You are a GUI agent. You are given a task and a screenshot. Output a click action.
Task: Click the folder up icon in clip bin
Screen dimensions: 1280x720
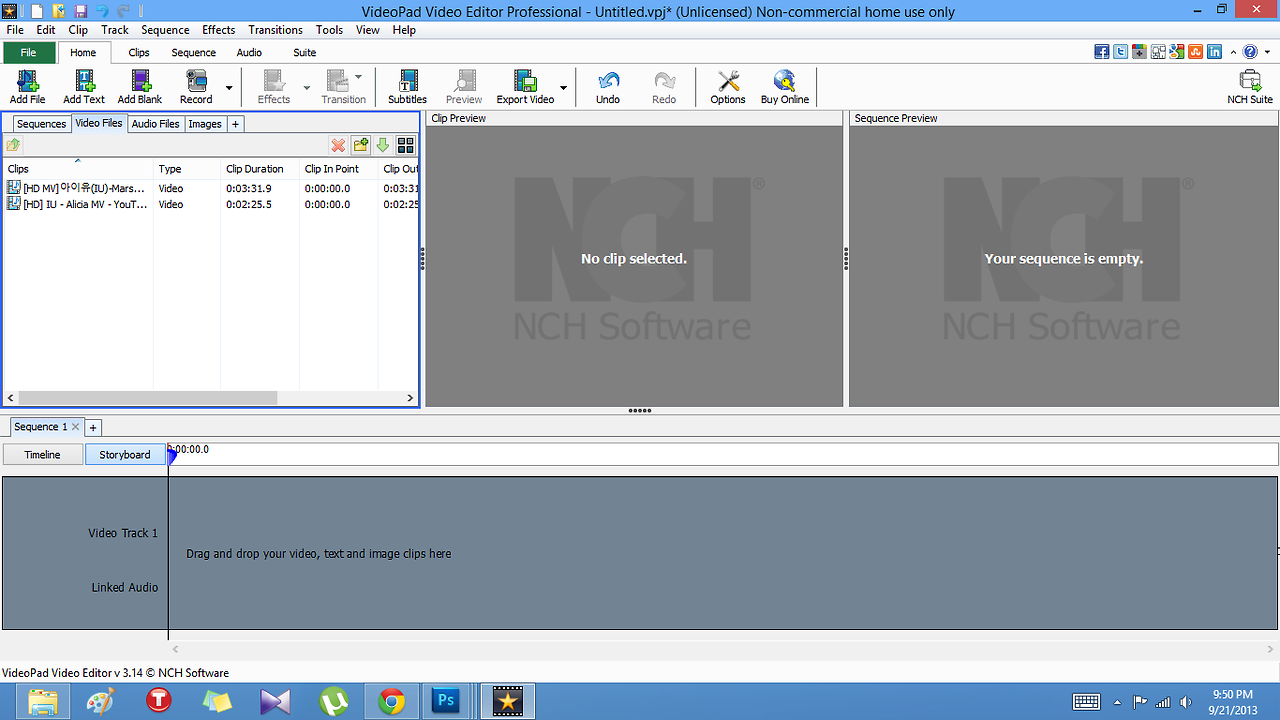click(x=13, y=145)
